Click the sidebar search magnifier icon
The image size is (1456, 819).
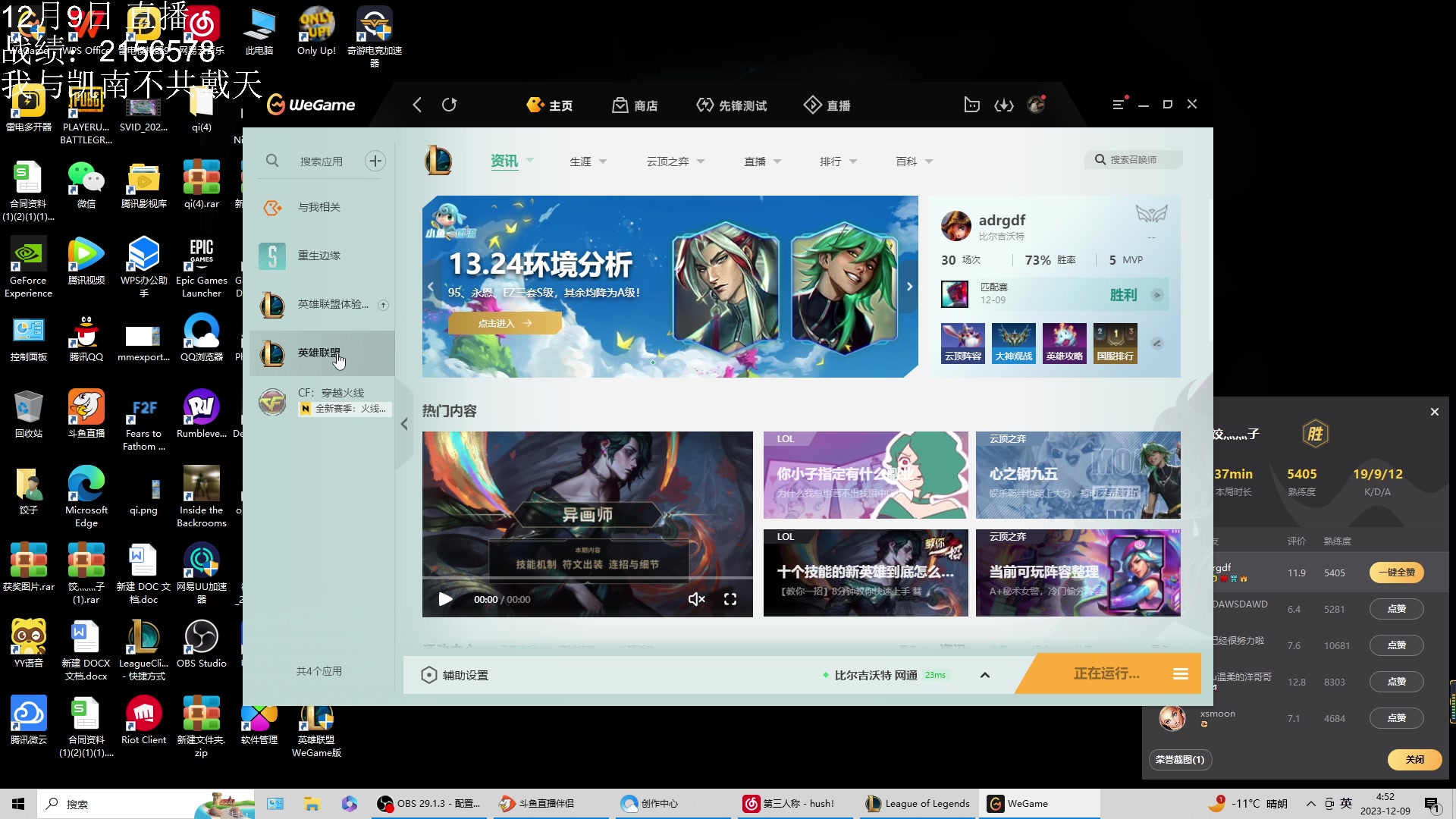[272, 161]
